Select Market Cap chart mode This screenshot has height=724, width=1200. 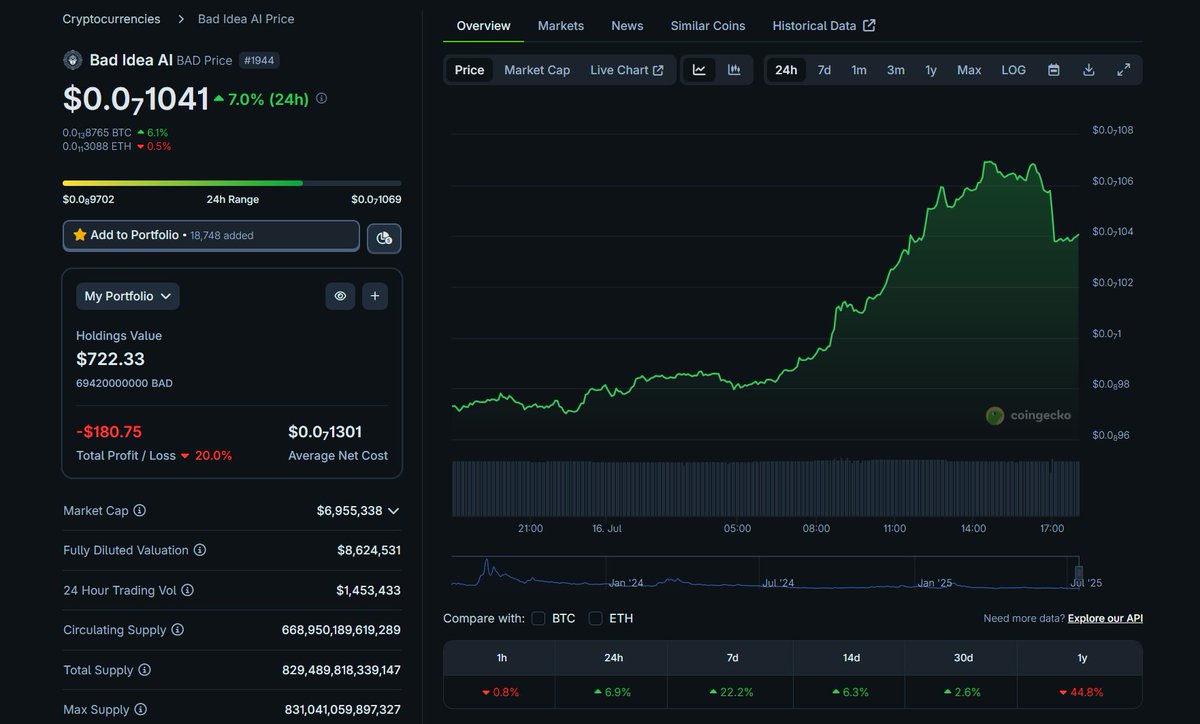click(537, 70)
